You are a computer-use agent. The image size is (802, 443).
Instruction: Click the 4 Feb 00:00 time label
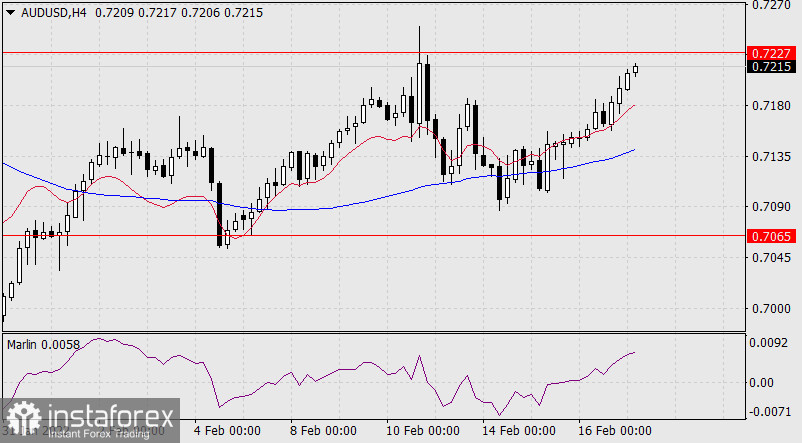tap(226, 431)
